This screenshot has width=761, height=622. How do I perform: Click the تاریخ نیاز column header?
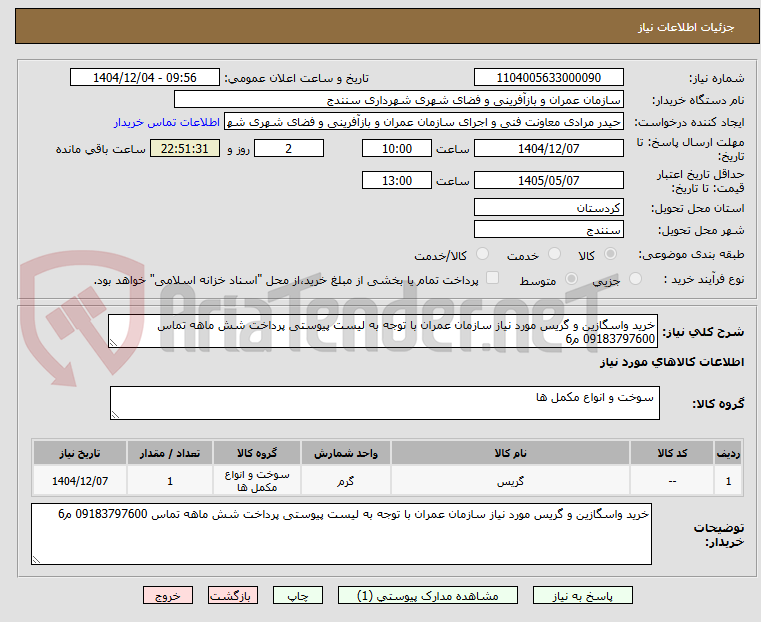(x=80, y=453)
